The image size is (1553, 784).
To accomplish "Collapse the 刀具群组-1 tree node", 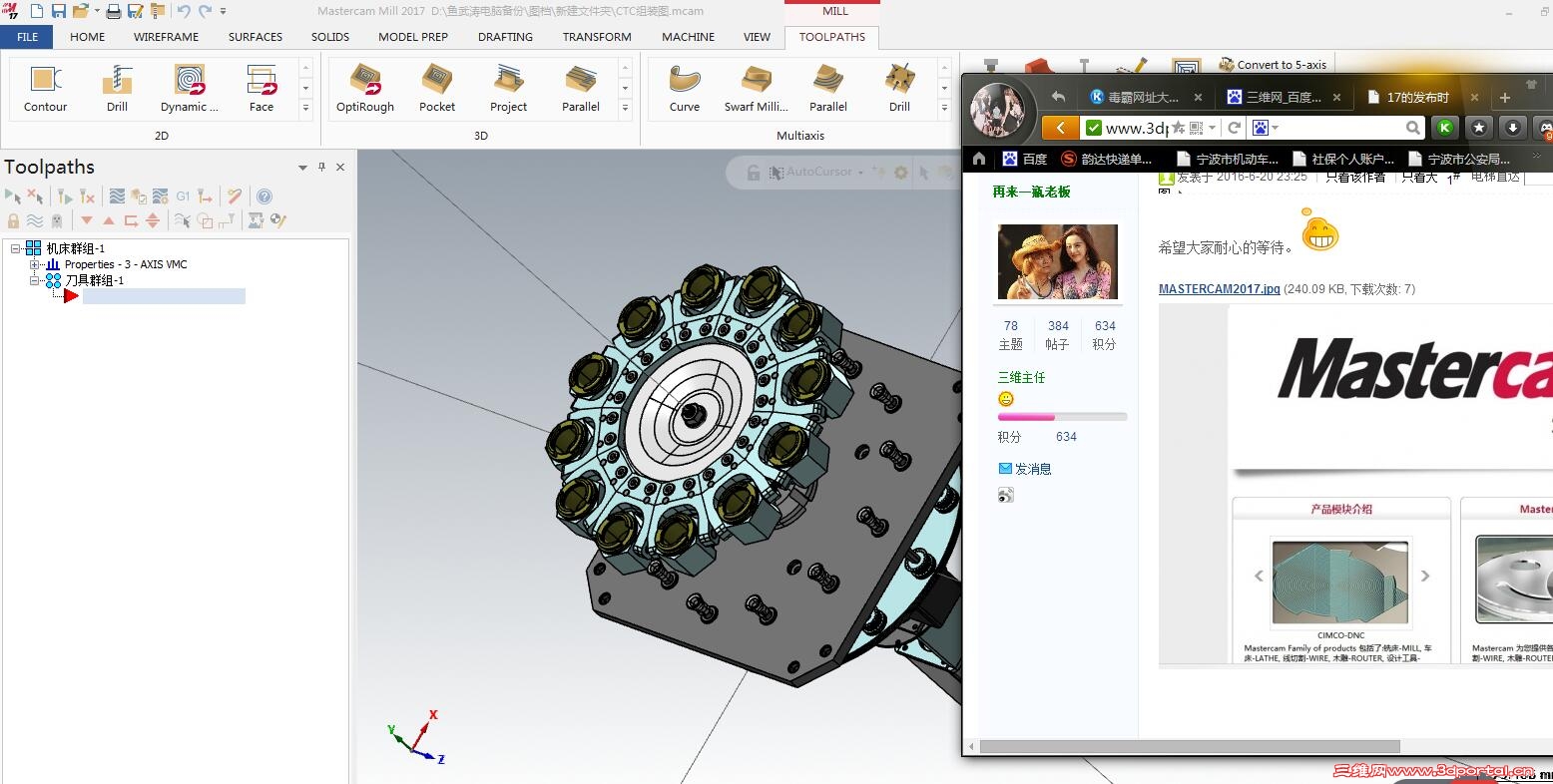I will tap(34, 280).
